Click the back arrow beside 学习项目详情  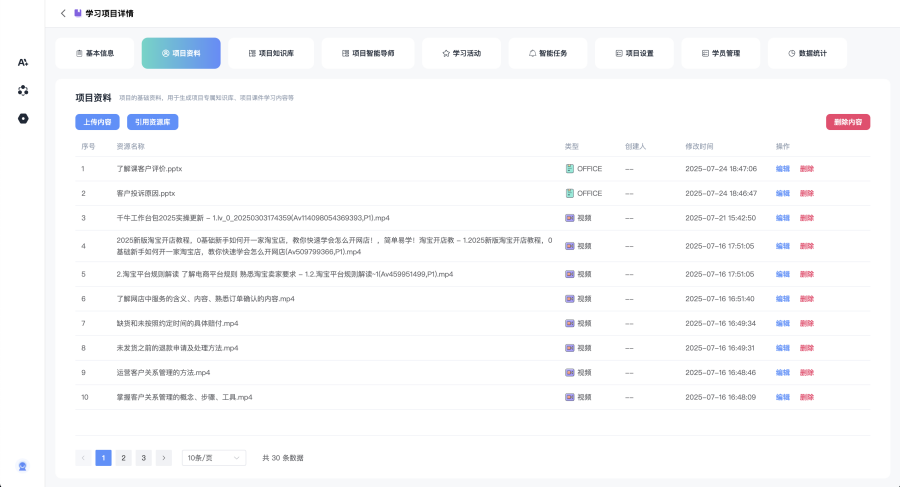63,14
